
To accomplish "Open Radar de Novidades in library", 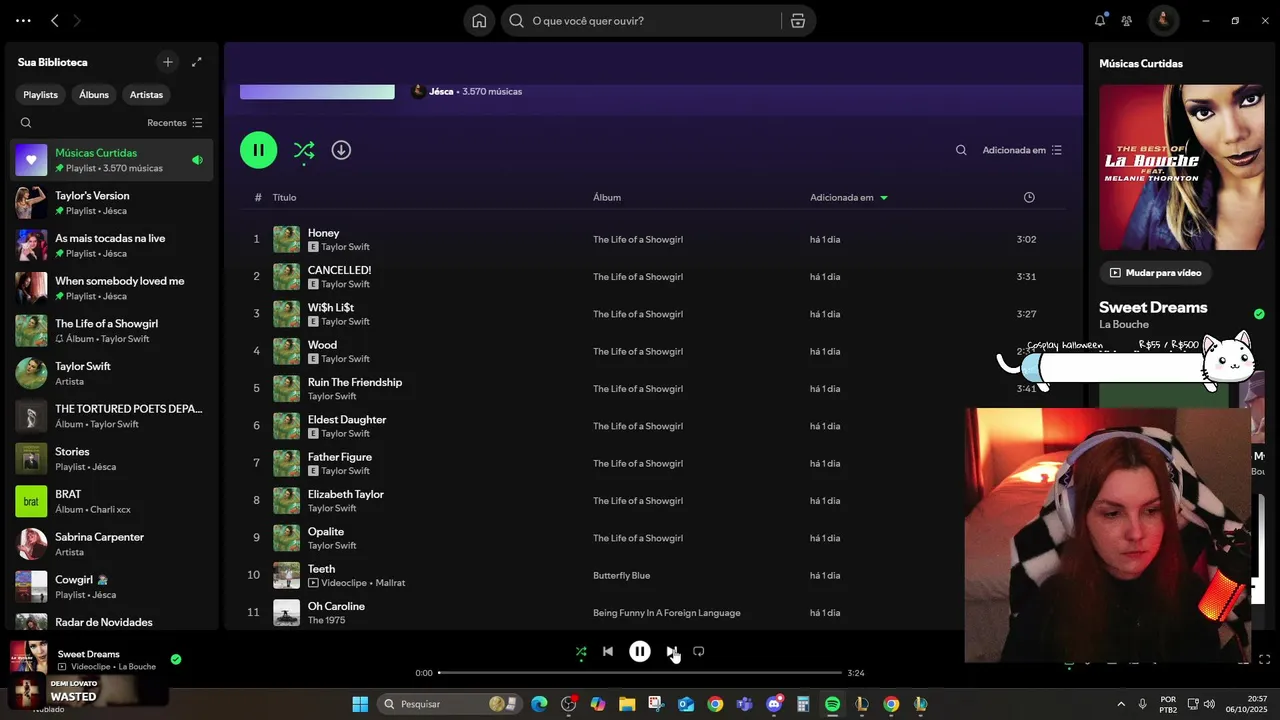I will coord(111,621).
